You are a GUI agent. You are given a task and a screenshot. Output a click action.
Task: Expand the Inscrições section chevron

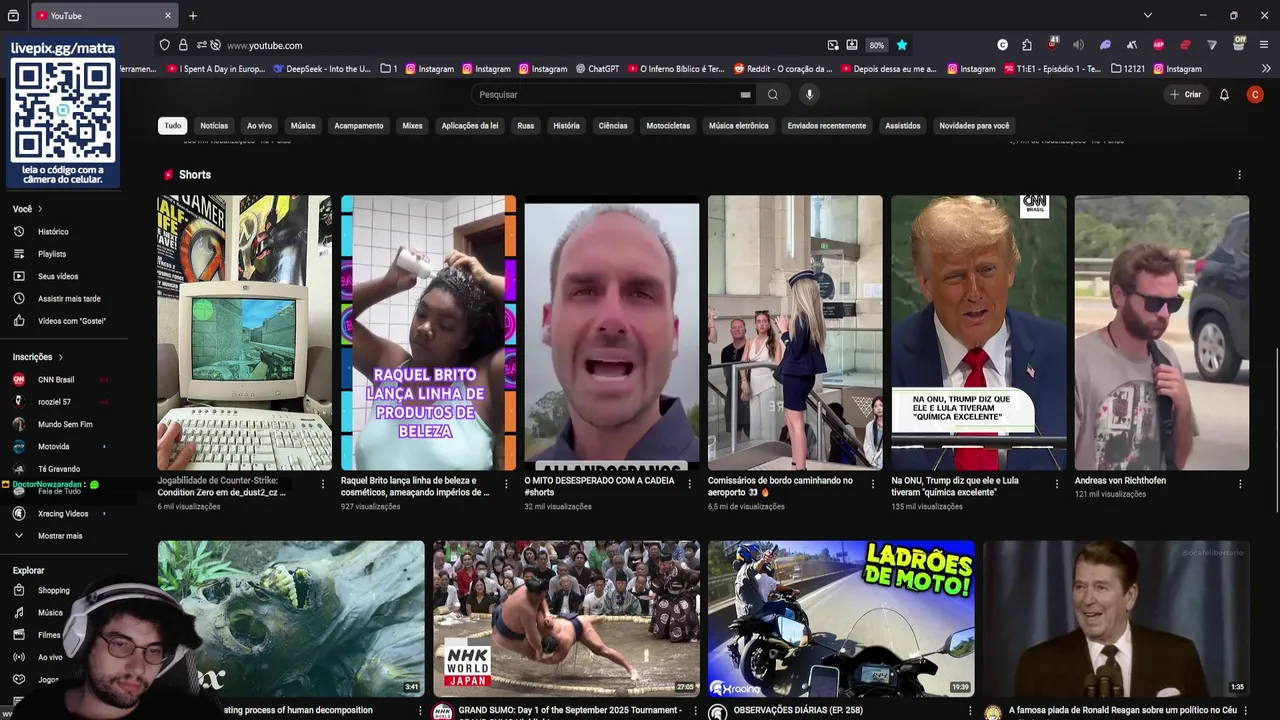click(60, 357)
